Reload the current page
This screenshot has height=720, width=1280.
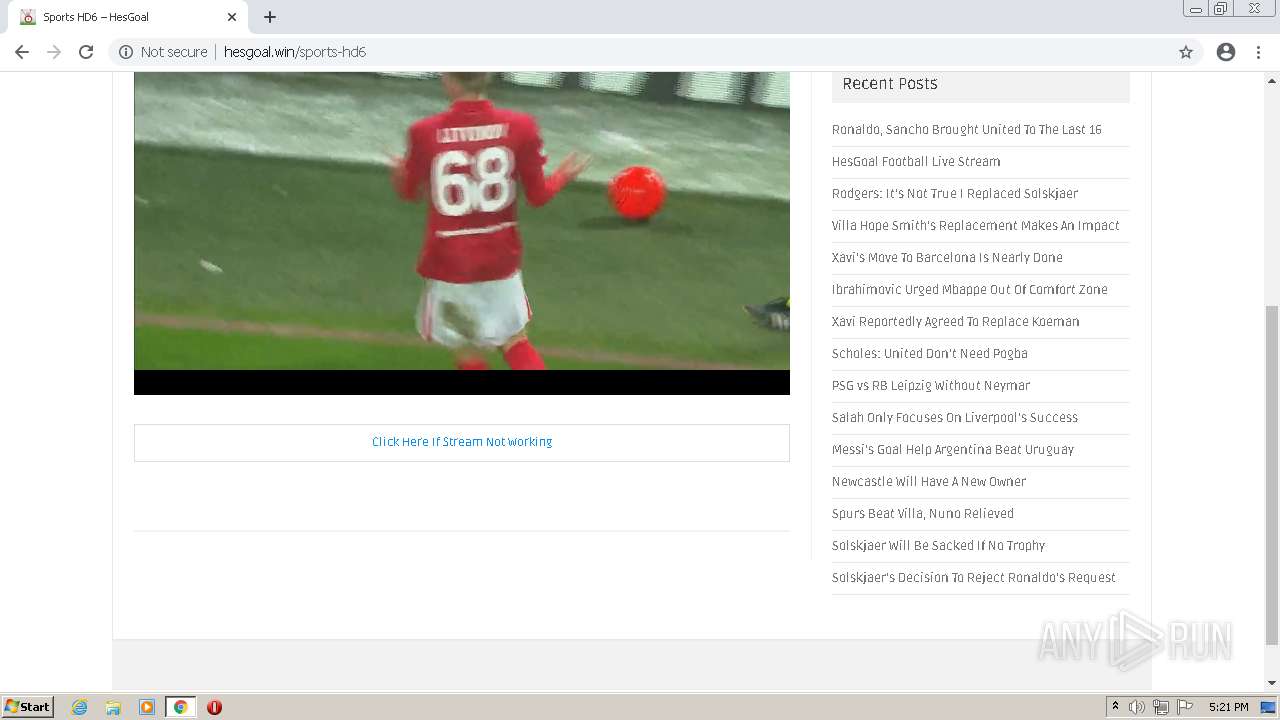tap(86, 52)
